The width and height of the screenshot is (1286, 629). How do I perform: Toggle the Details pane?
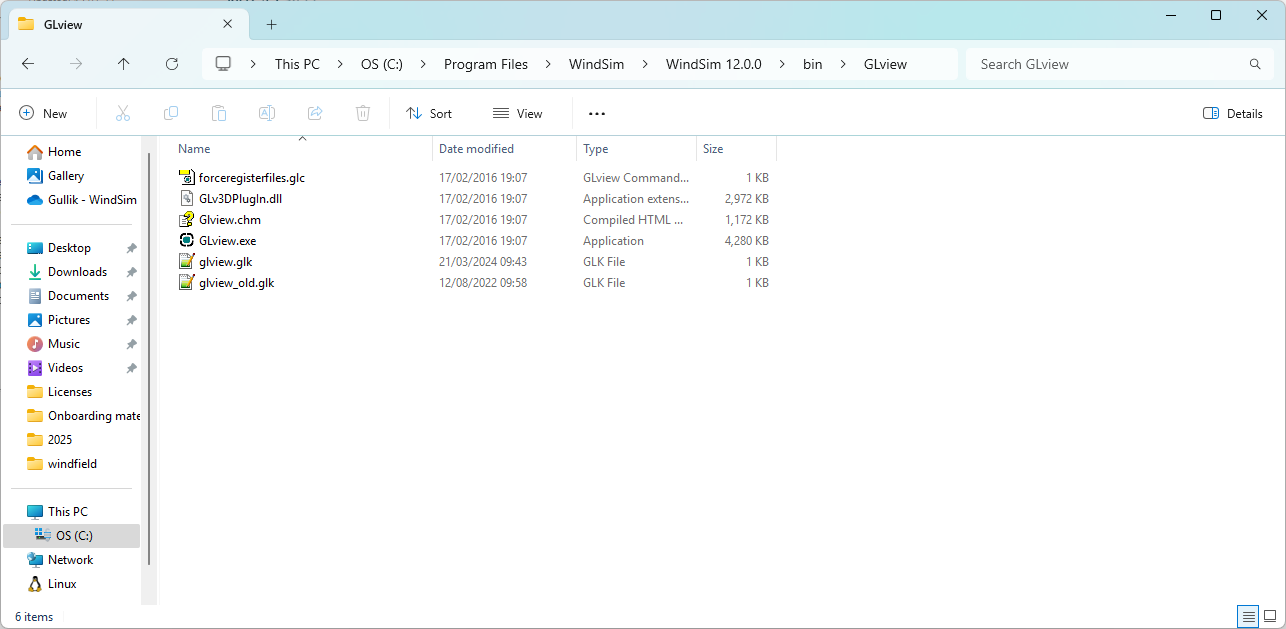(1233, 114)
